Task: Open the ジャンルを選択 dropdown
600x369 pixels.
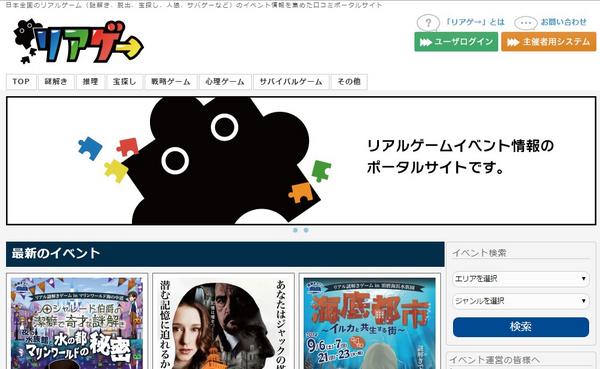Action: tap(521, 301)
